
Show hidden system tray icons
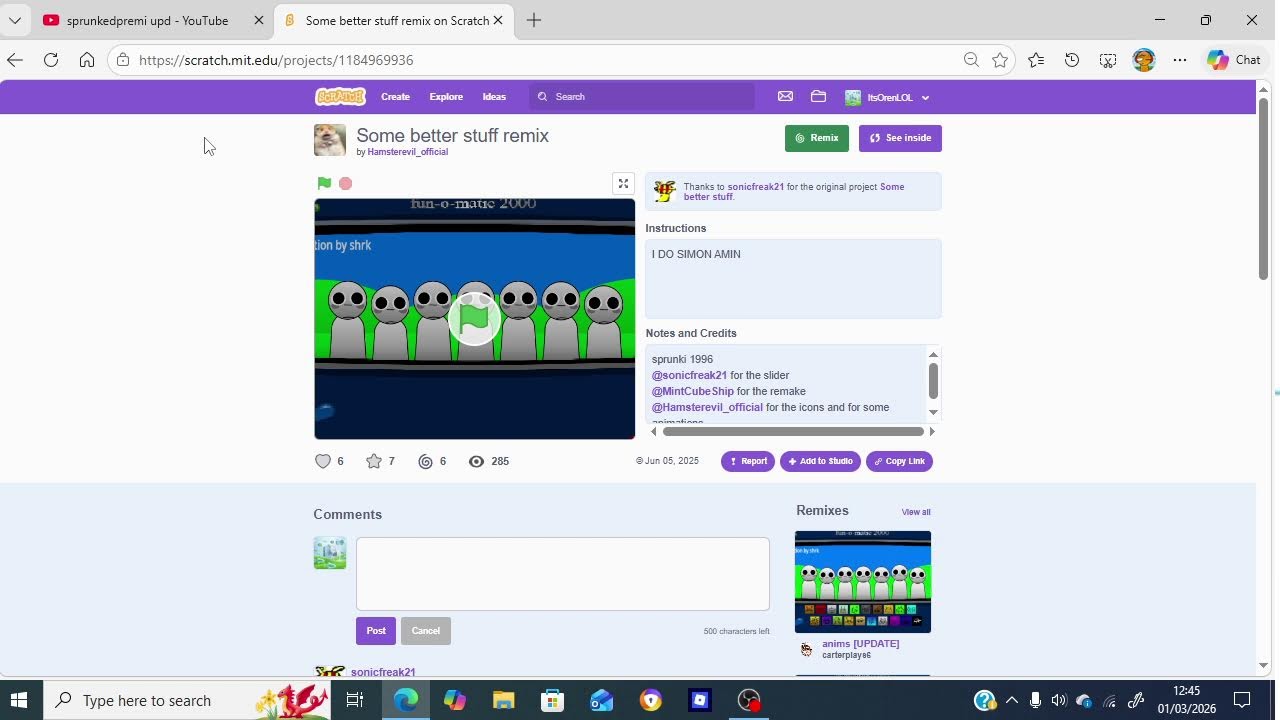(x=1011, y=700)
